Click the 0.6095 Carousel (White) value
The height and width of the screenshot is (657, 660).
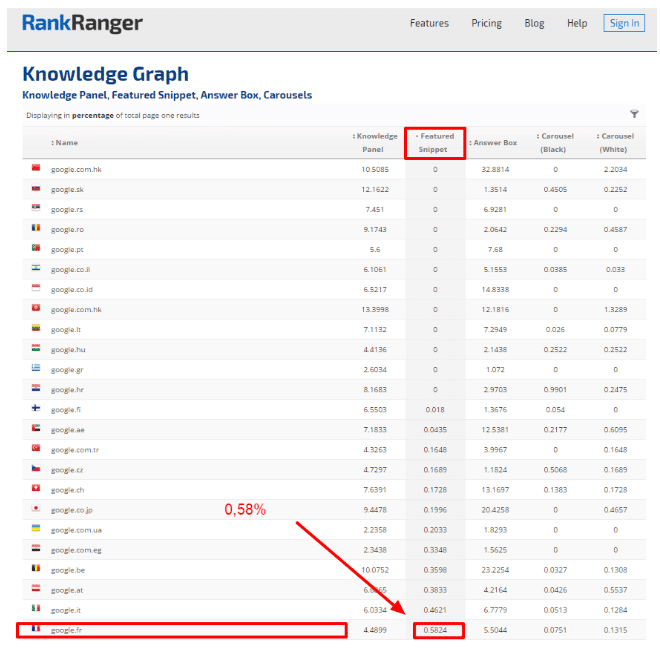(x=615, y=430)
